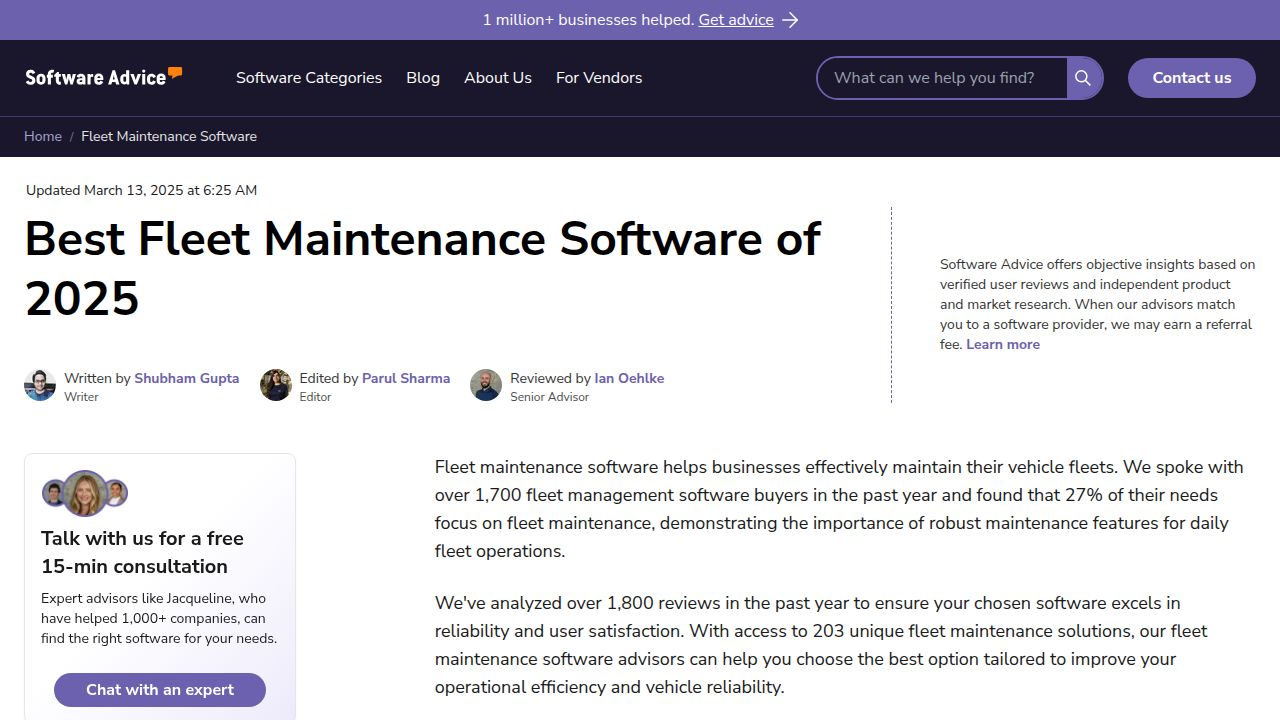Click 'Talk with us for a free 15-min consultation'
Image resolution: width=1280 pixels, height=720 pixels.
tap(142, 552)
